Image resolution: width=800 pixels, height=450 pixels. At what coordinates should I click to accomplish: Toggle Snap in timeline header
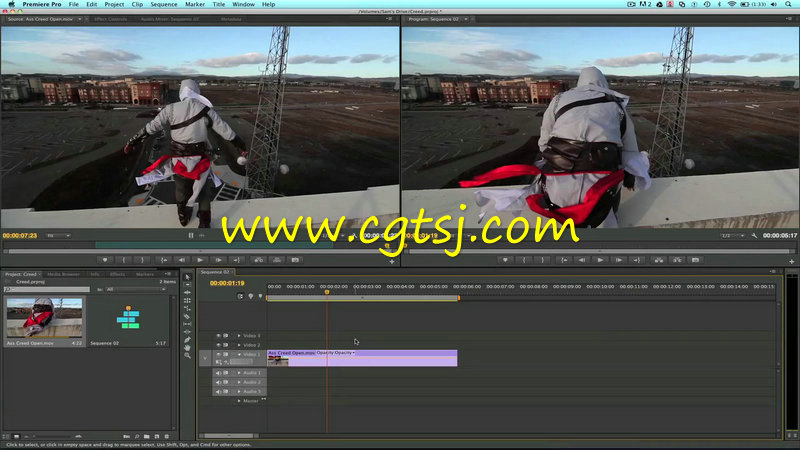[x=240, y=296]
